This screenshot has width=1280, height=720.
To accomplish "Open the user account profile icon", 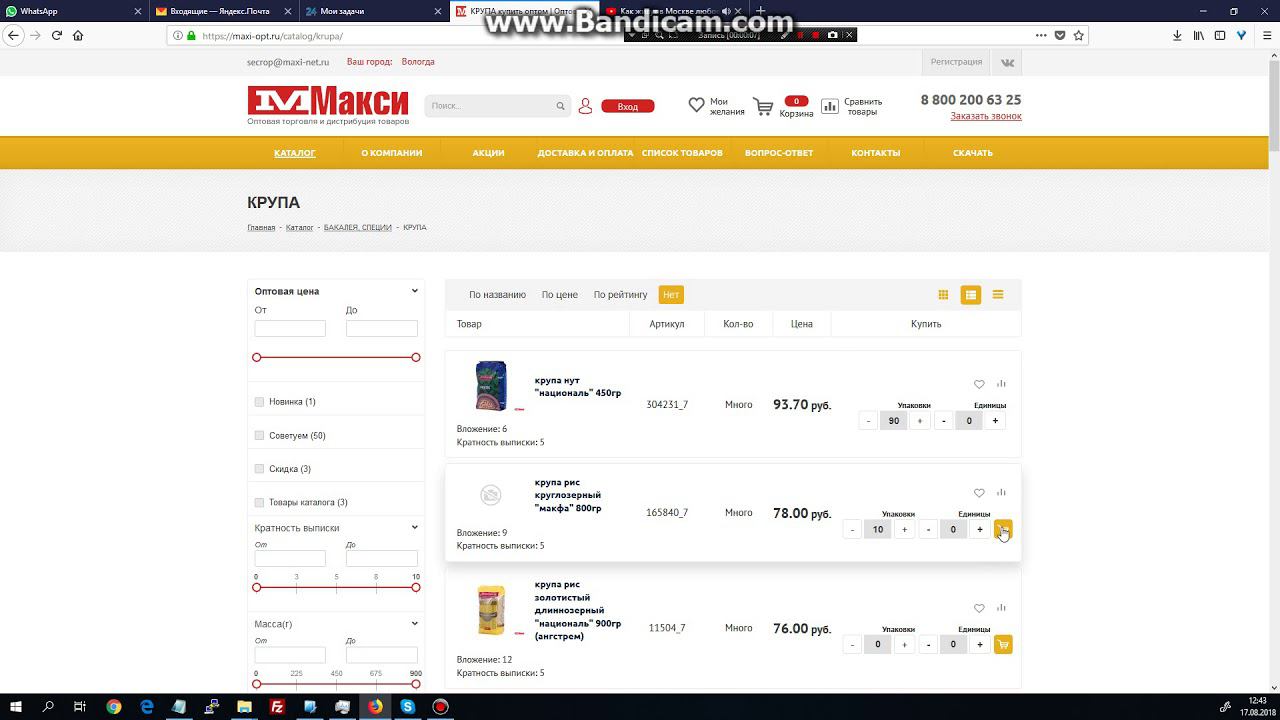I will click(586, 106).
